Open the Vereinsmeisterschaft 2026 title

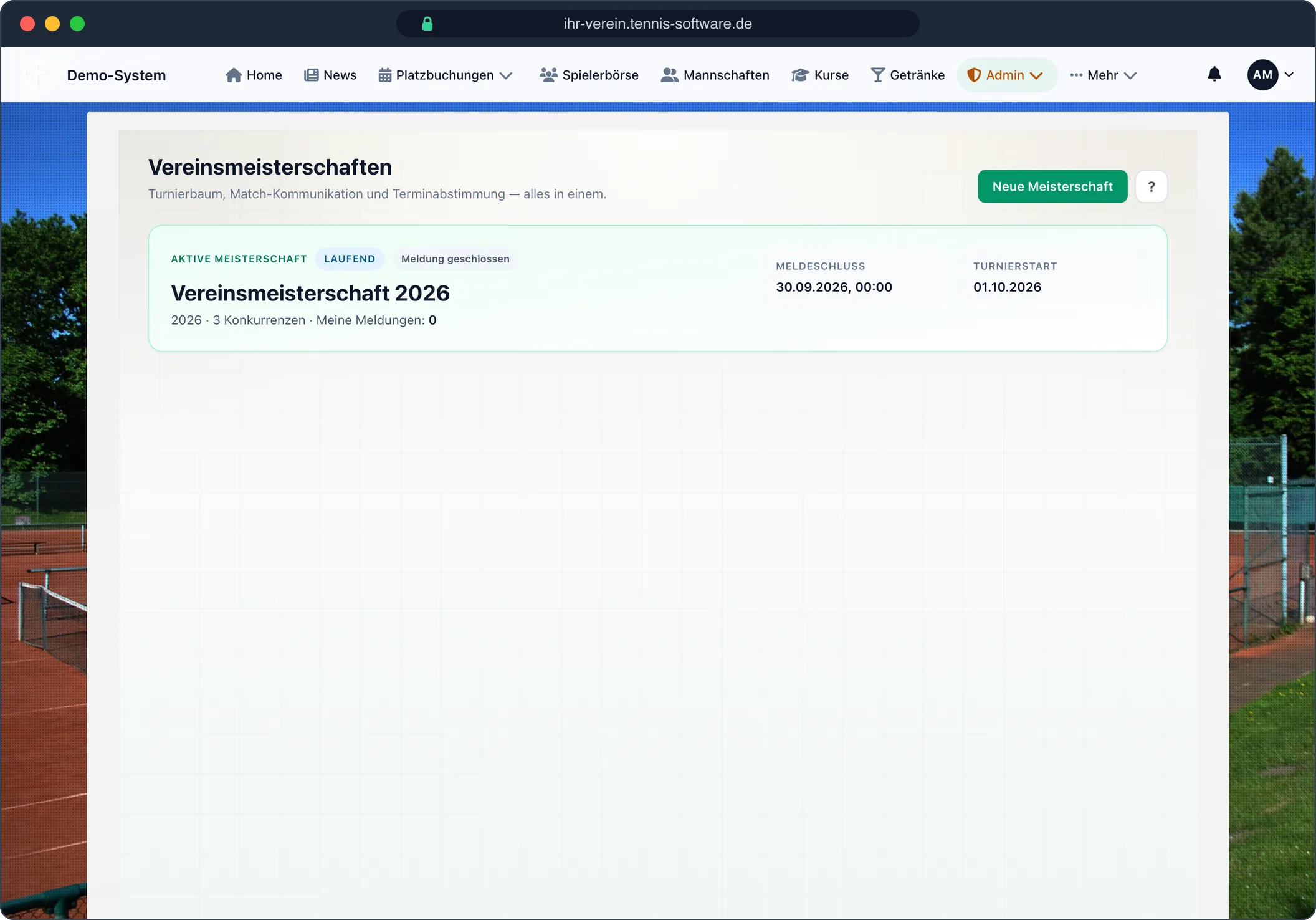tap(310, 293)
